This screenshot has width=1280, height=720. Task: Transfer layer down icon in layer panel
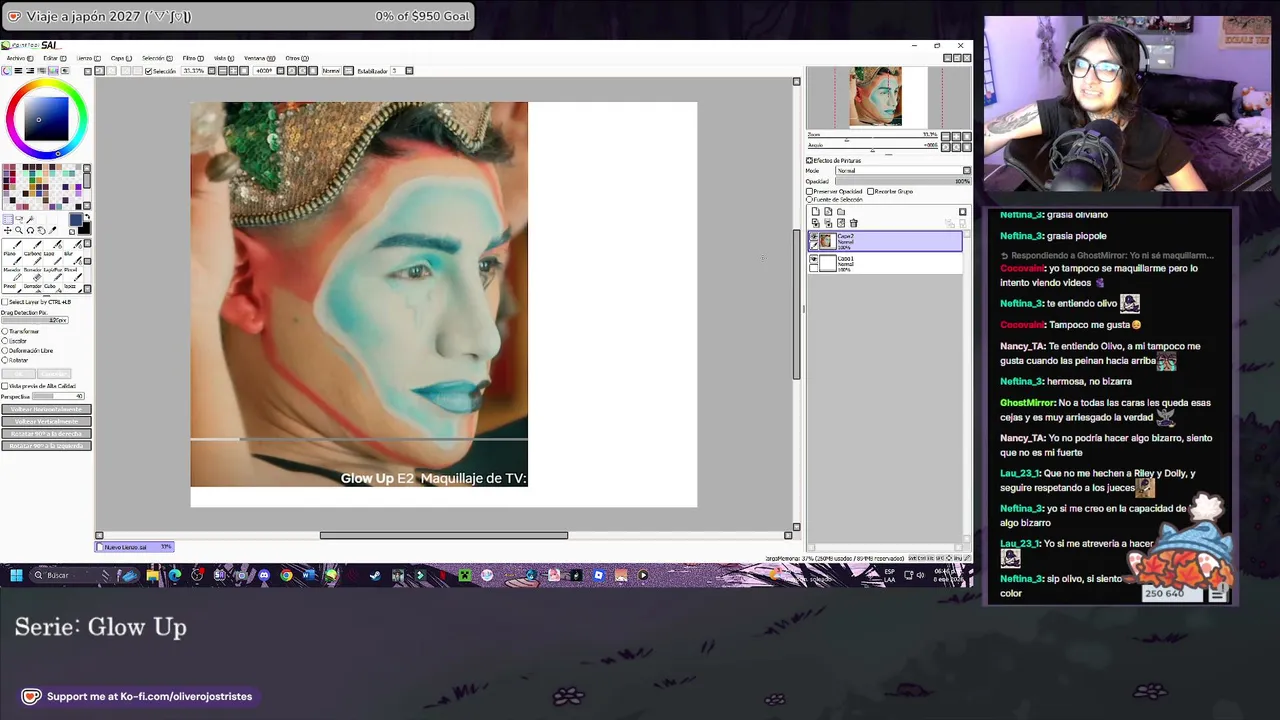pos(816,223)
